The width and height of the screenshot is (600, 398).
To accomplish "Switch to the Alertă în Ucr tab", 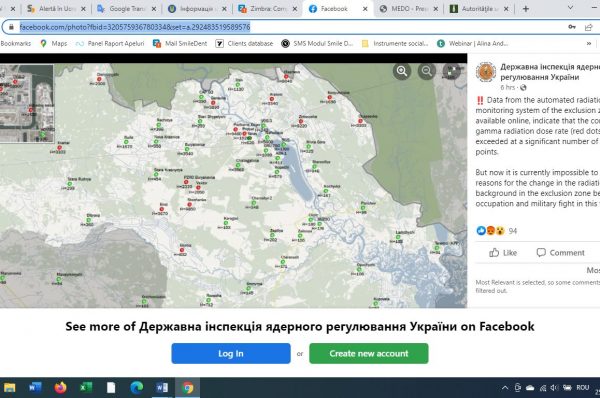I will (x=56, y=8).
